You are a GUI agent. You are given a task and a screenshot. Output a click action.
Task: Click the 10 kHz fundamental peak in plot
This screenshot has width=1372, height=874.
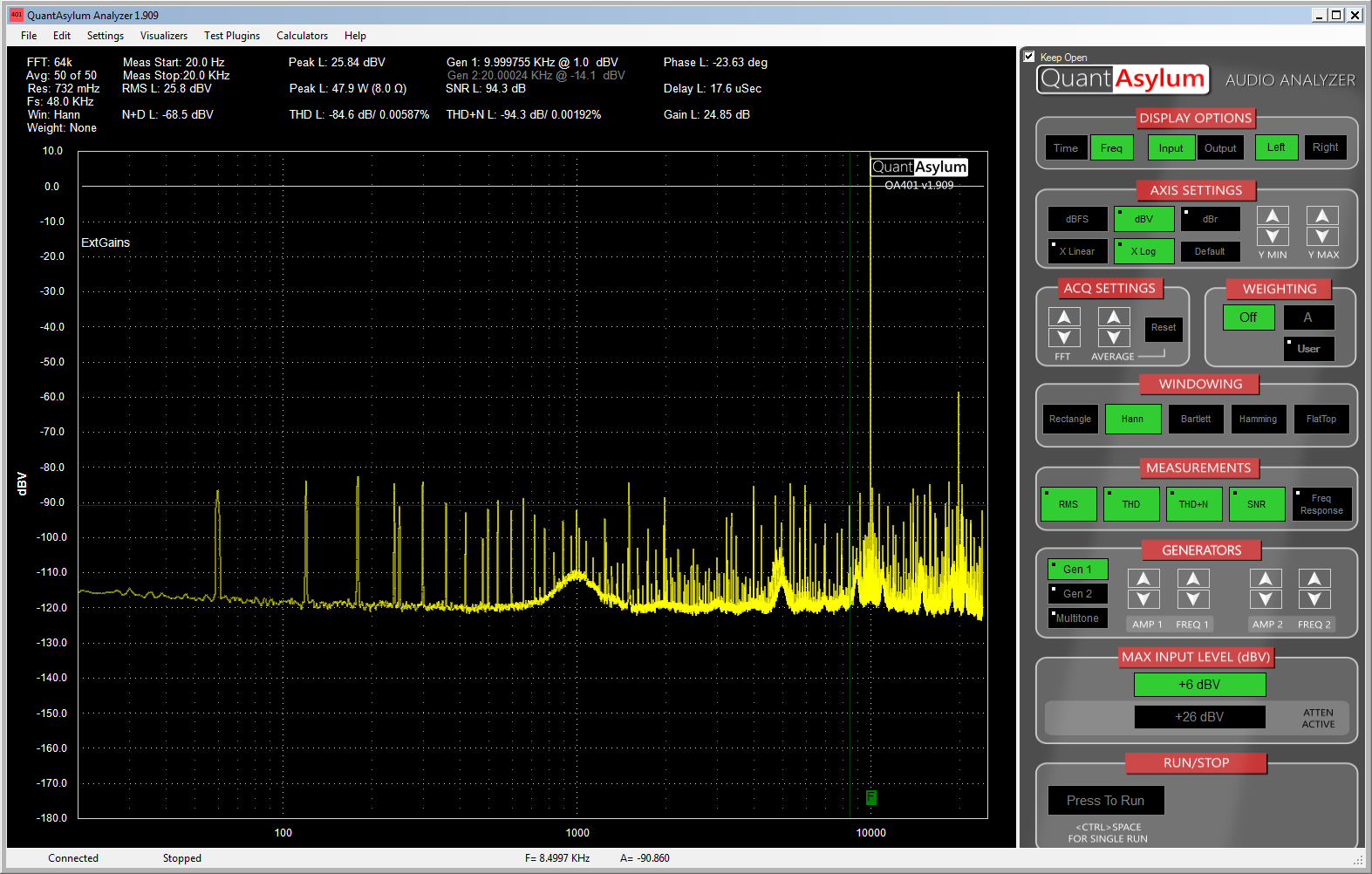tap(870, 349)
